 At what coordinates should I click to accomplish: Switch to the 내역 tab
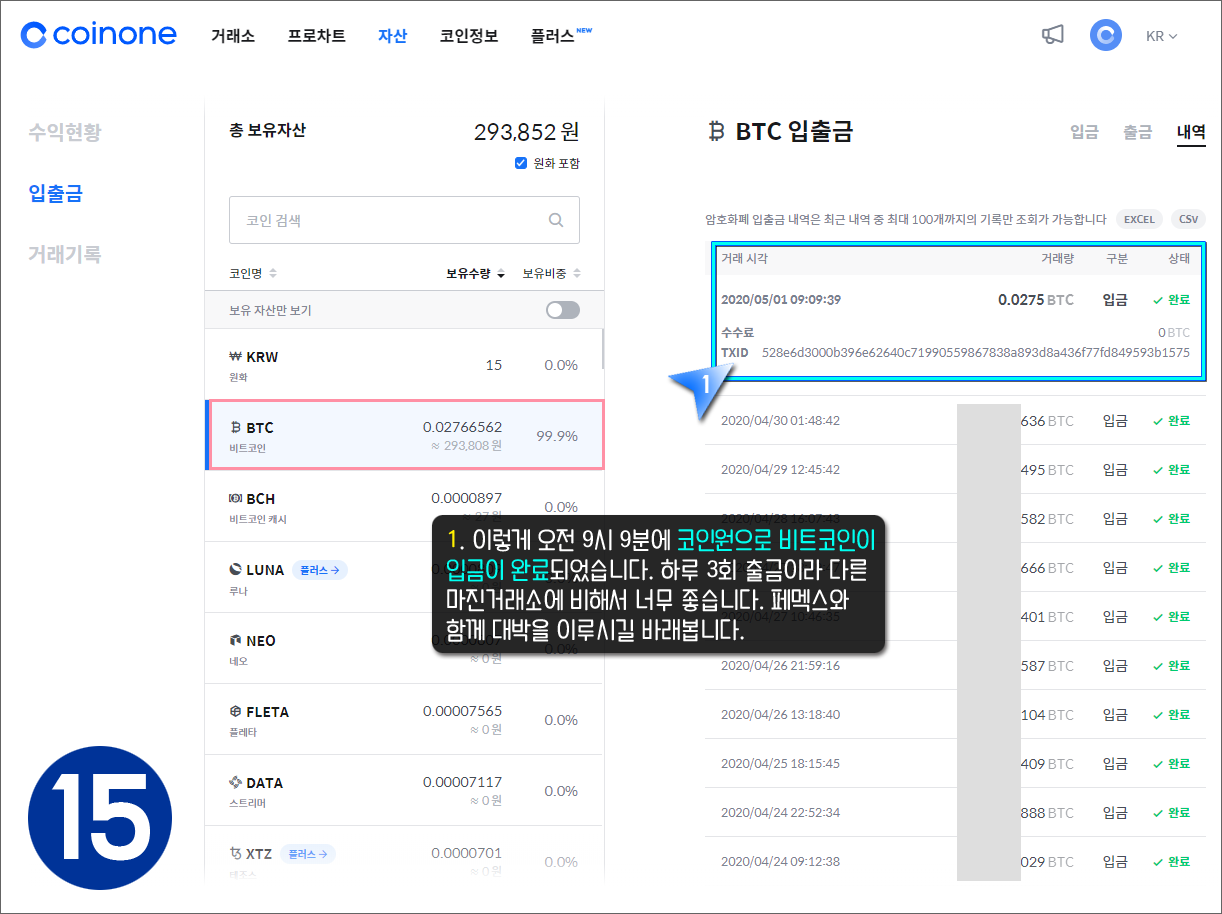click(1191, 132)
